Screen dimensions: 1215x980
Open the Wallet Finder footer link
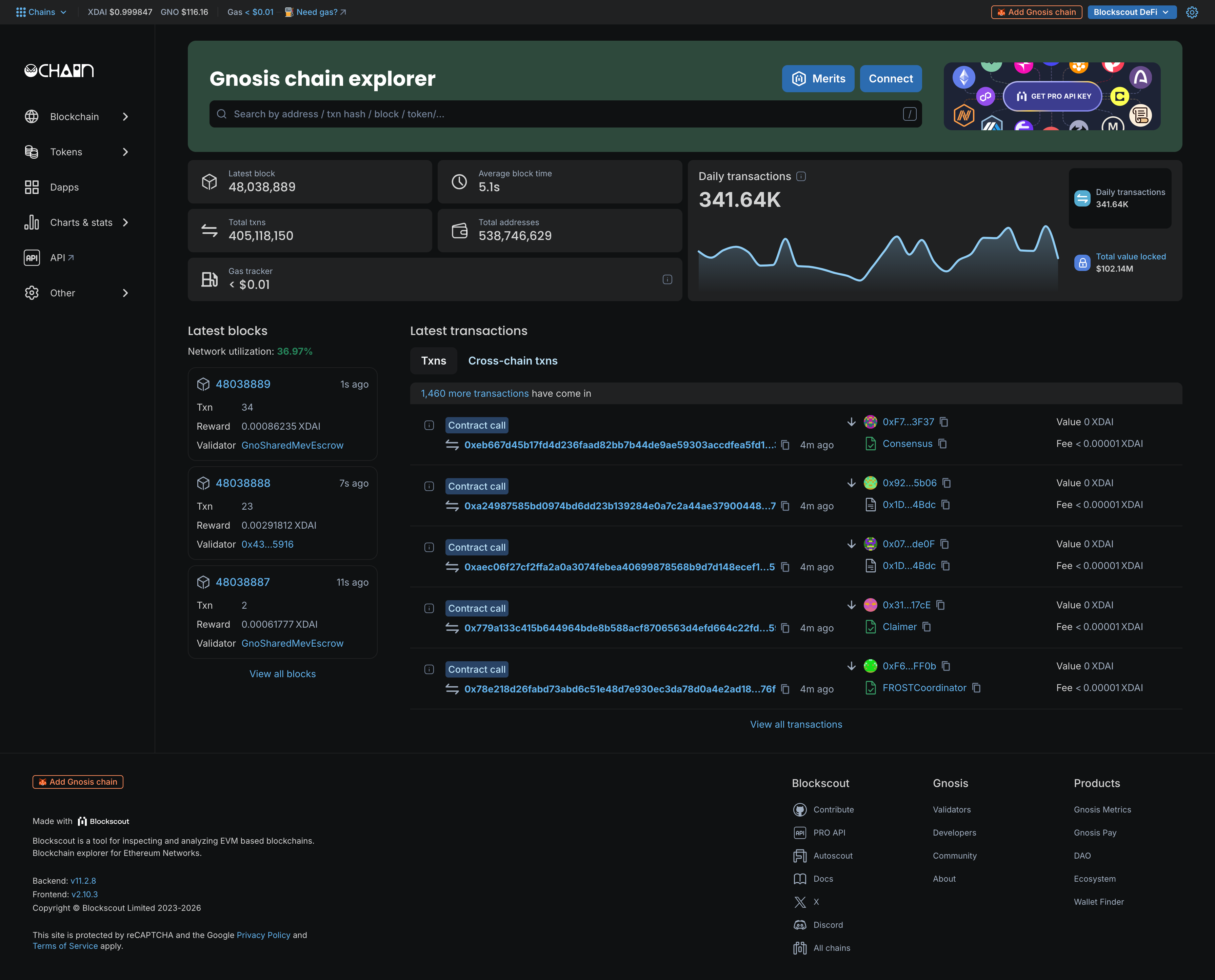[x=1099, y=902]
